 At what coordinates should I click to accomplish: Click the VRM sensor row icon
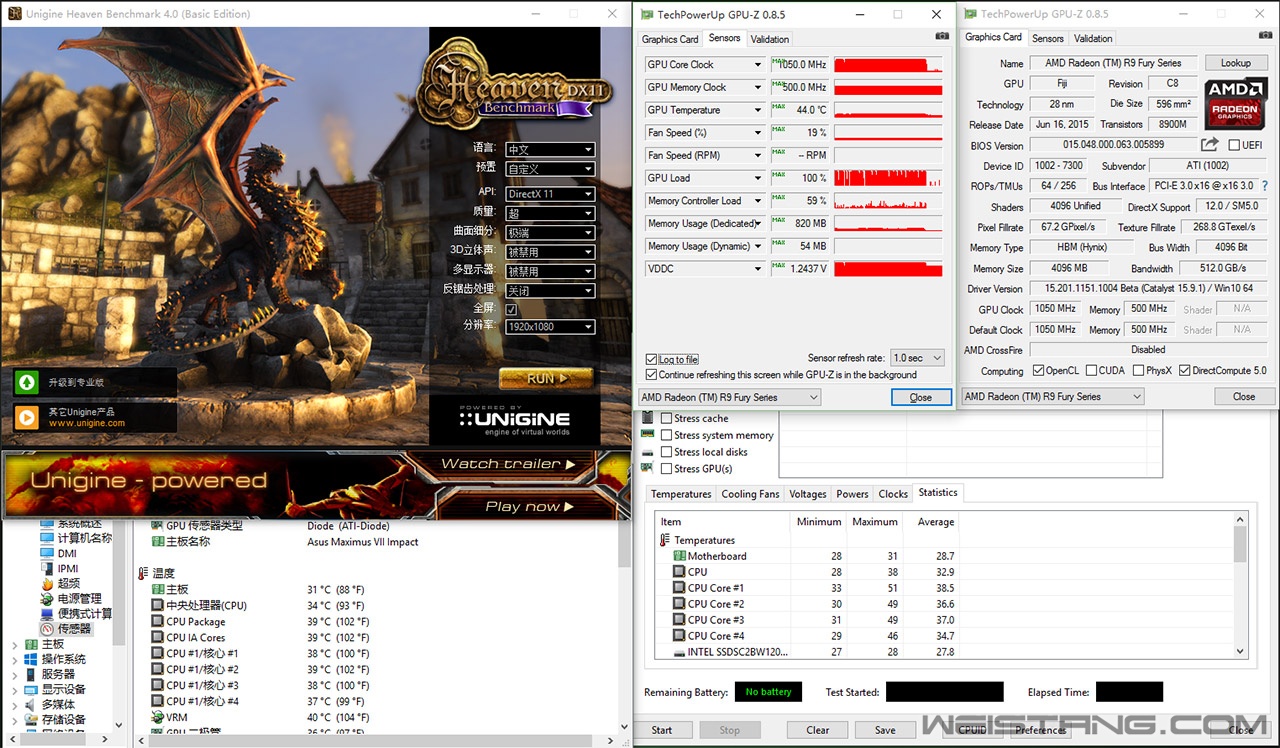[157, 717]
